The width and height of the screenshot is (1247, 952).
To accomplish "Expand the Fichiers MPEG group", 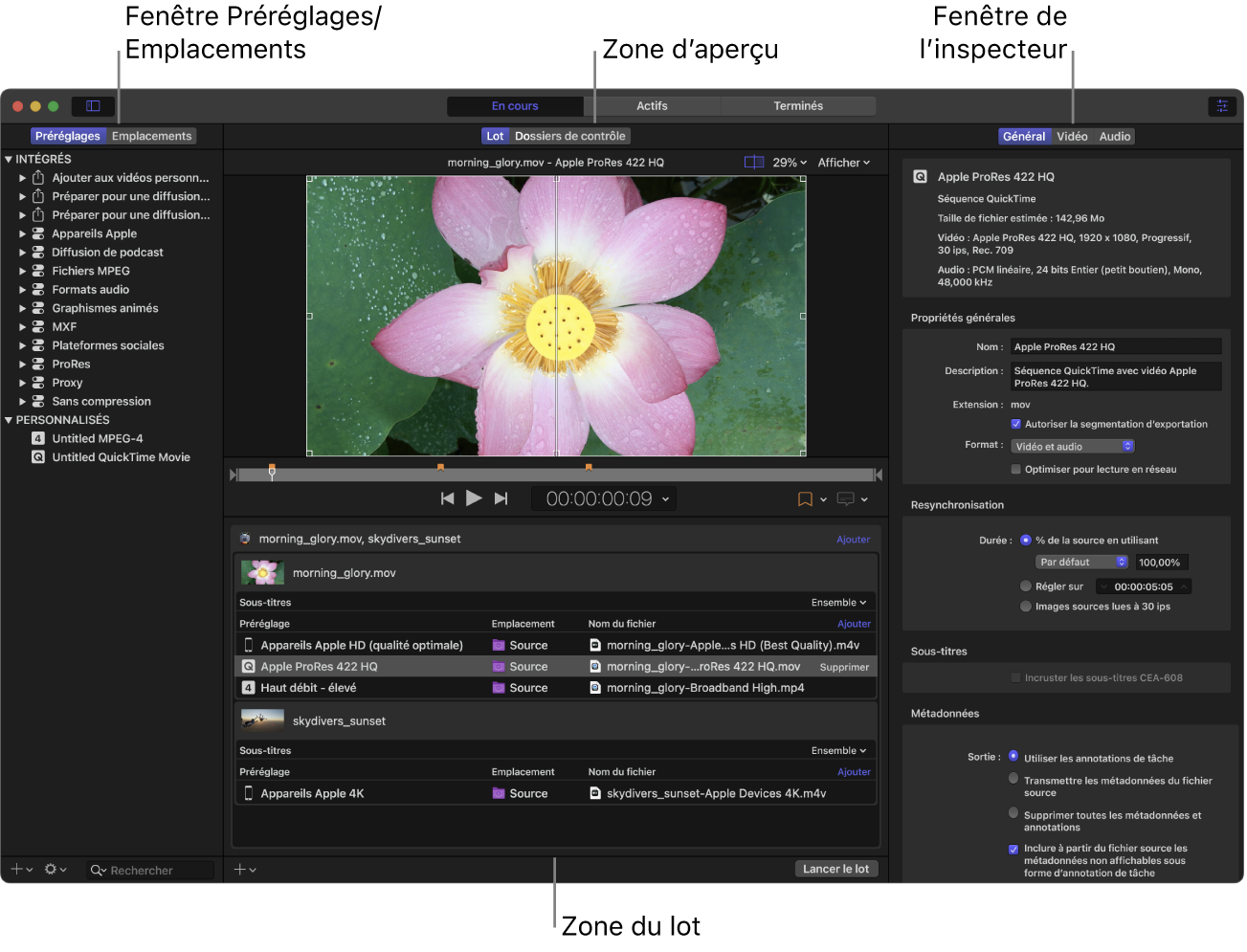I will point(23,272).
